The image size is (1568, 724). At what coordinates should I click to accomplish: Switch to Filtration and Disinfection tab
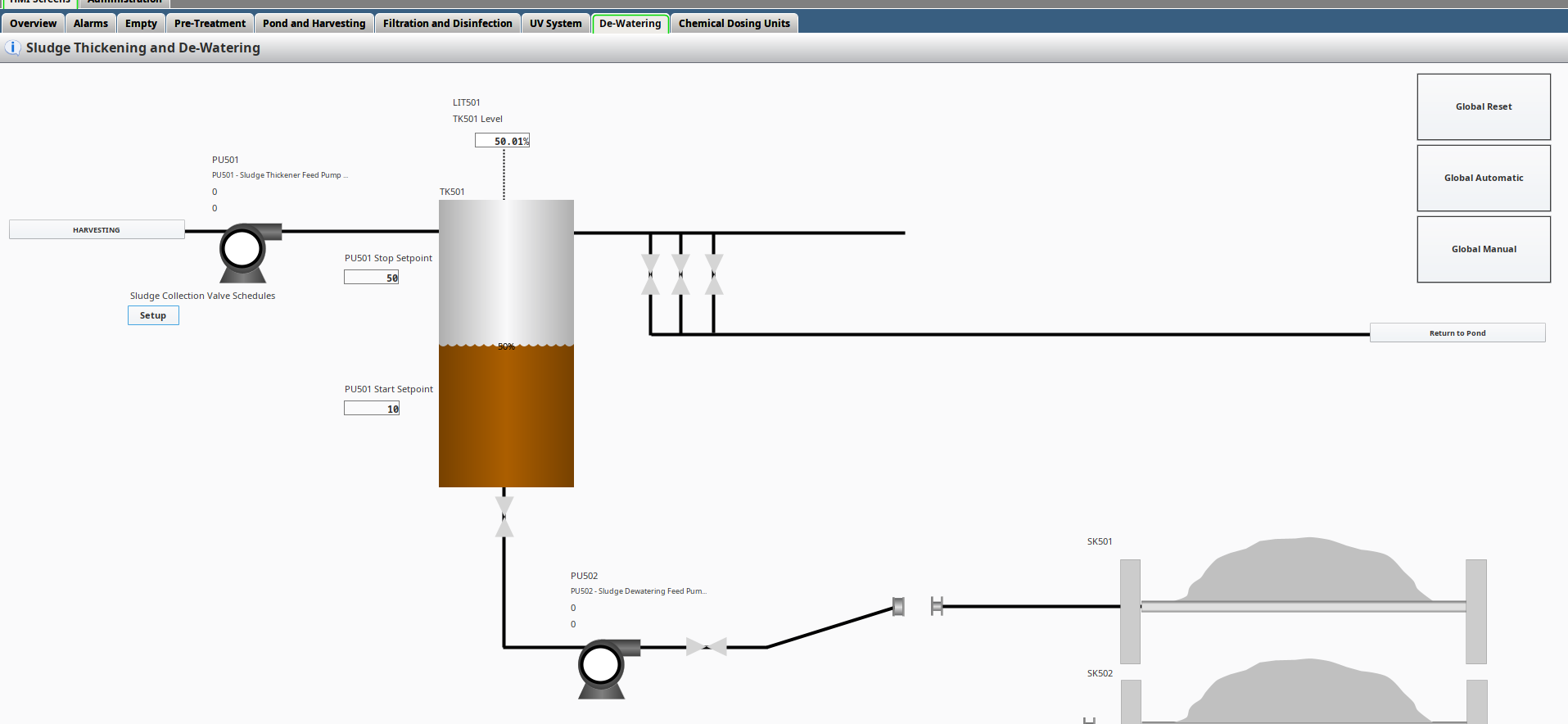[x=448, y=23]
